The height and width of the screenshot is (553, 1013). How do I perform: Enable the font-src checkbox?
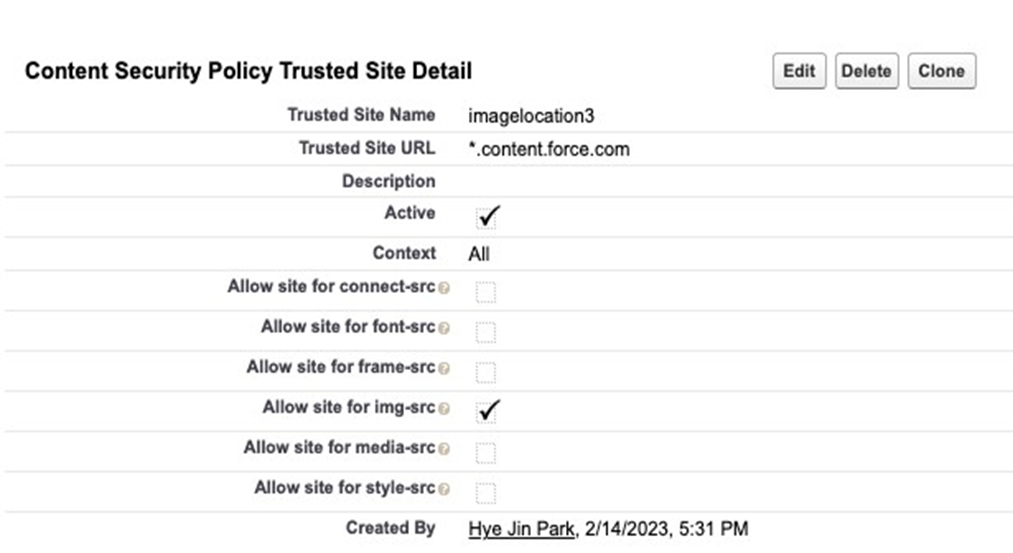pos(486,332)
